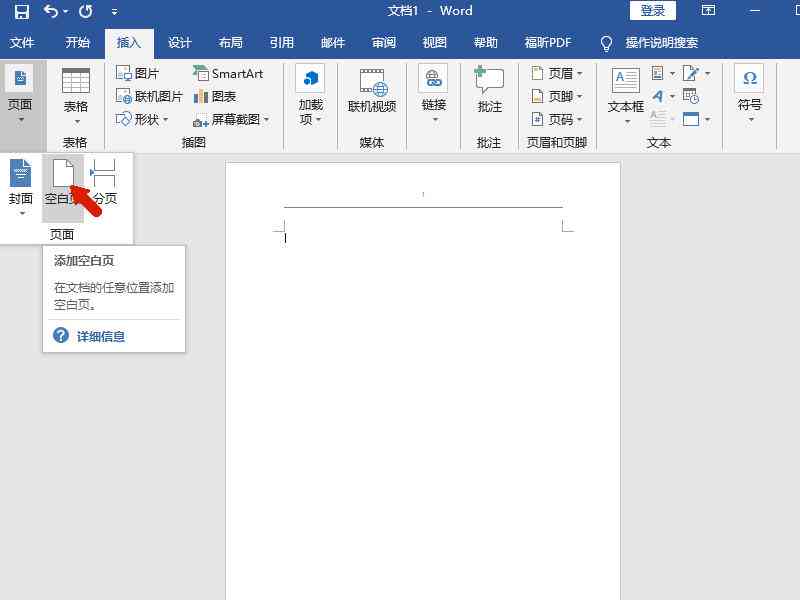
Task: Open the 页码 page number dropdown
Action: [557, 119]
